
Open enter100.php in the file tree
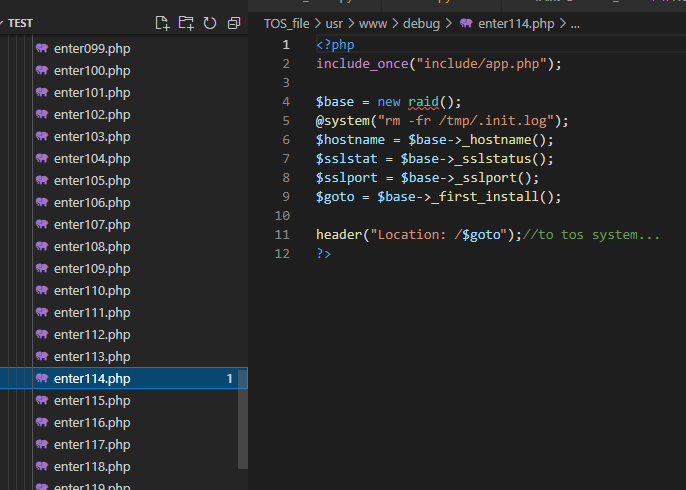pyautogui.click(x=124, y=70)
